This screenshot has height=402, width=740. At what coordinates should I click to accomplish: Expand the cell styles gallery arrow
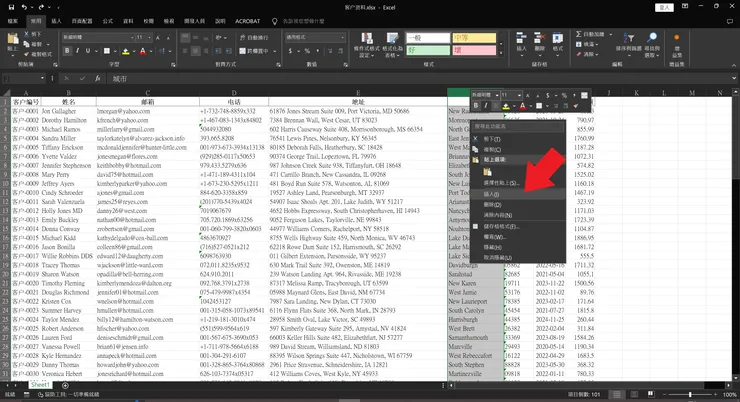click(501, 52)
